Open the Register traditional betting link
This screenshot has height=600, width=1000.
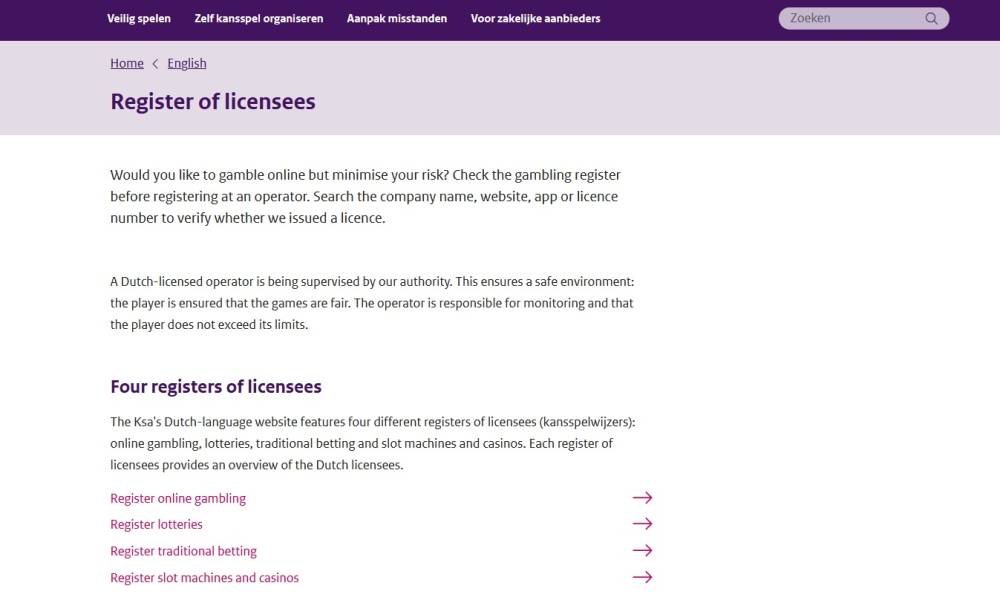pyautogui.click(x=183, y=551)
